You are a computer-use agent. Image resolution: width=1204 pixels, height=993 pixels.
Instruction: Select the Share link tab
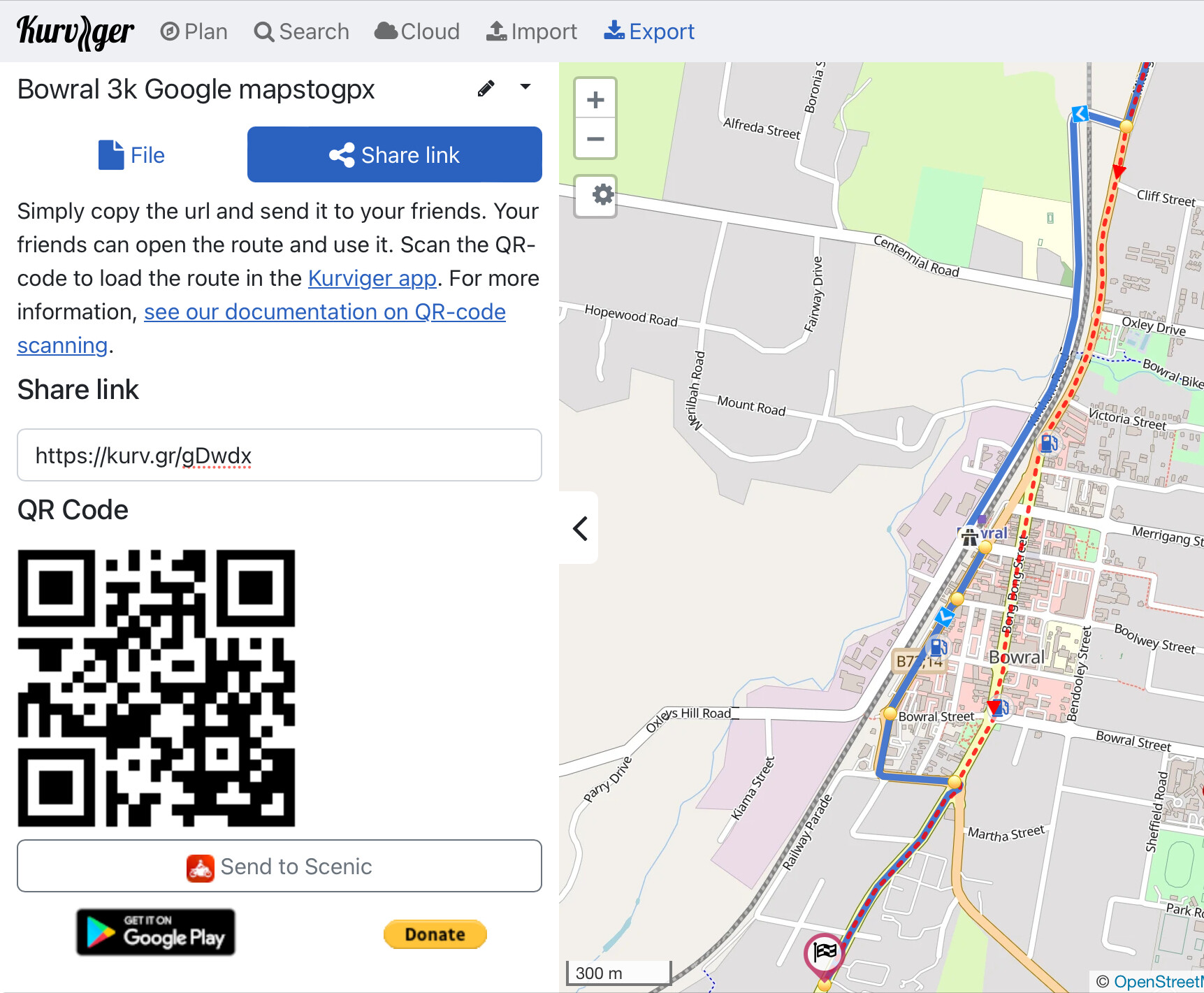click(395, 154)
